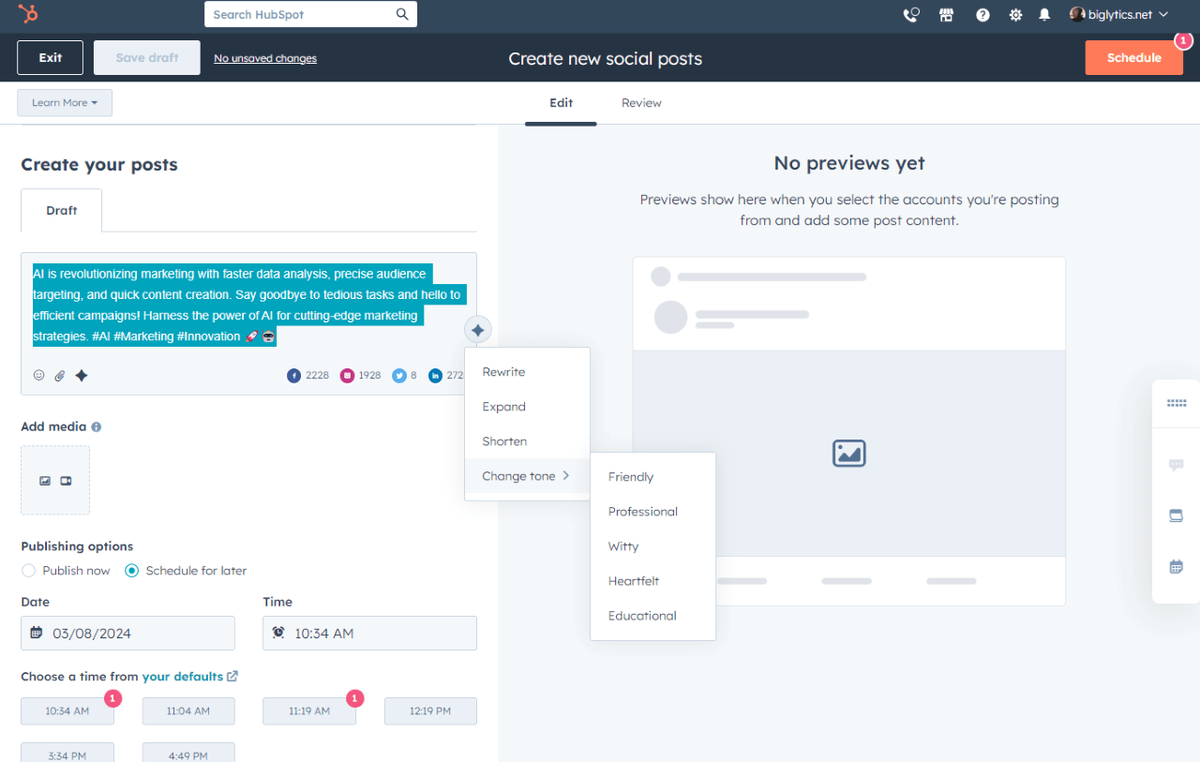The width and height of the screenshot is (1200, 762).
Task: Click the paperclip attachment icon
Action: [59, 375]
